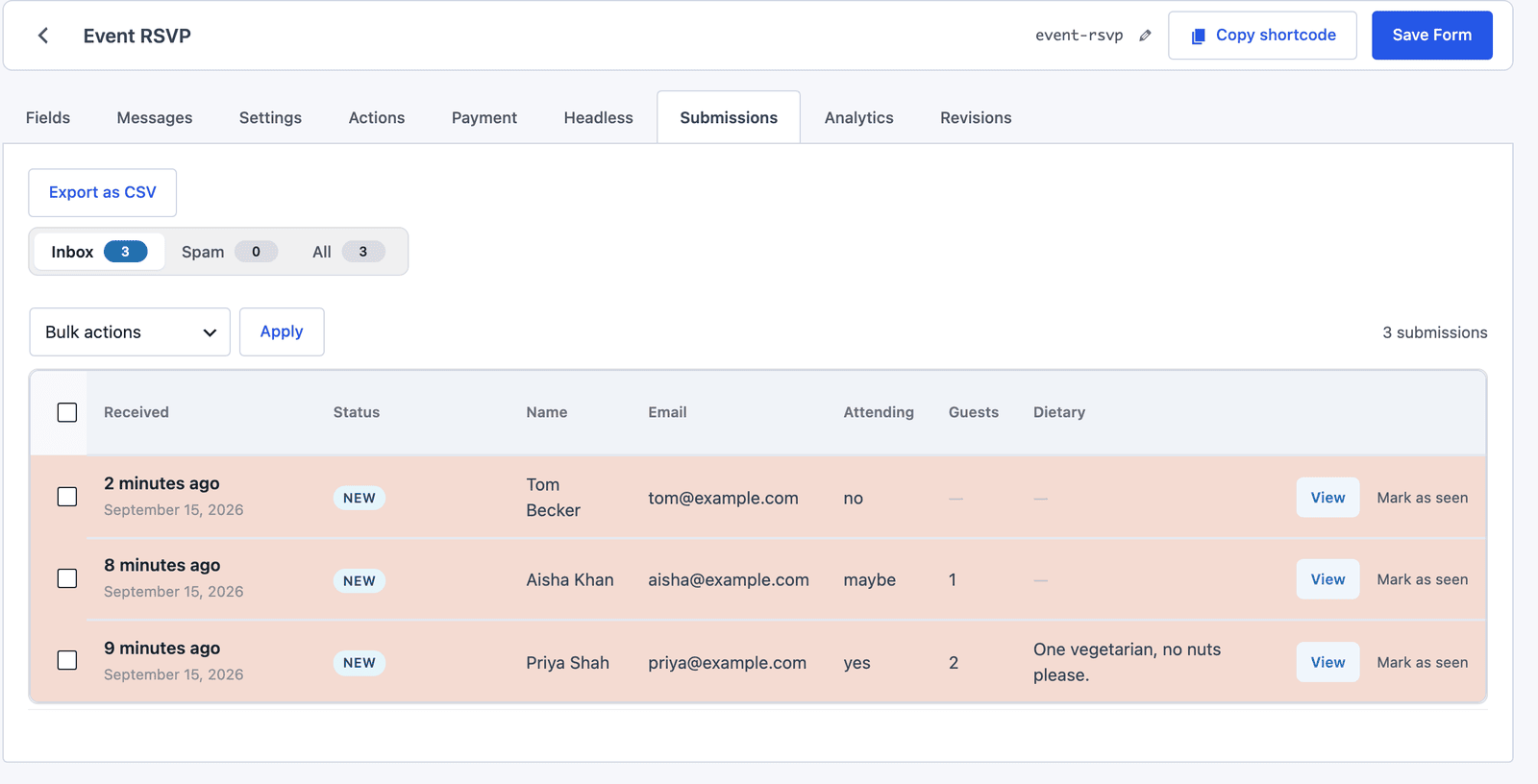
Task: Save the form with Save Form button
Action: (x=1431, y=36)
